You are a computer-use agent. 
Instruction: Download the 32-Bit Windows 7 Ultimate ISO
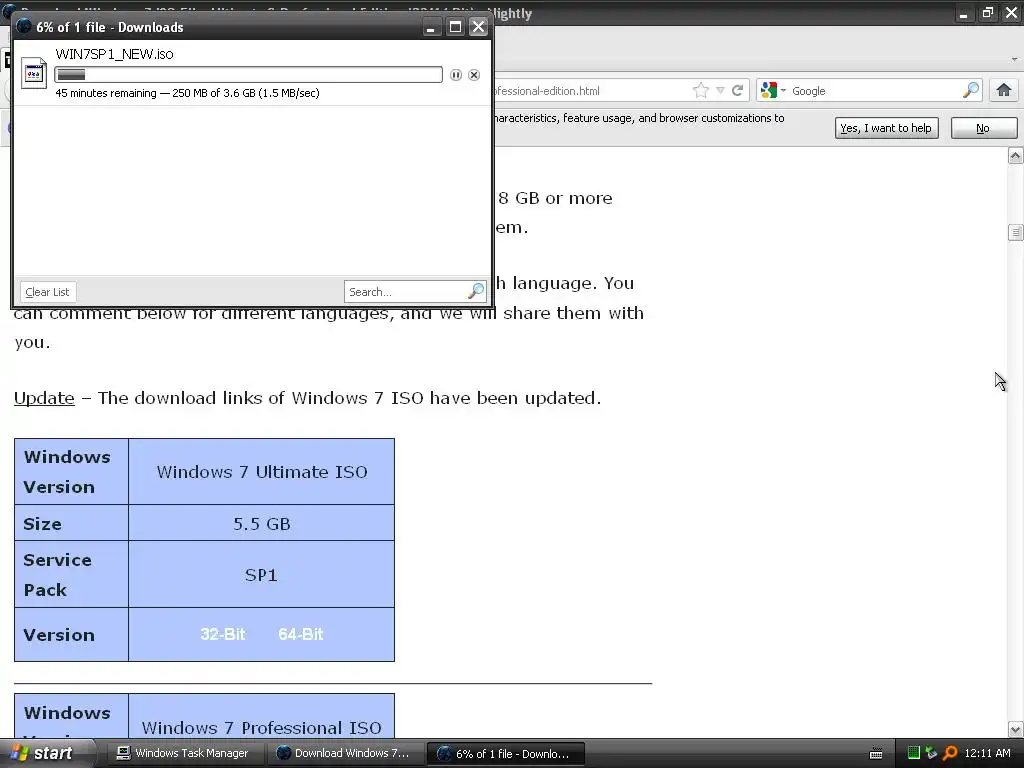(x=223, y=634)
